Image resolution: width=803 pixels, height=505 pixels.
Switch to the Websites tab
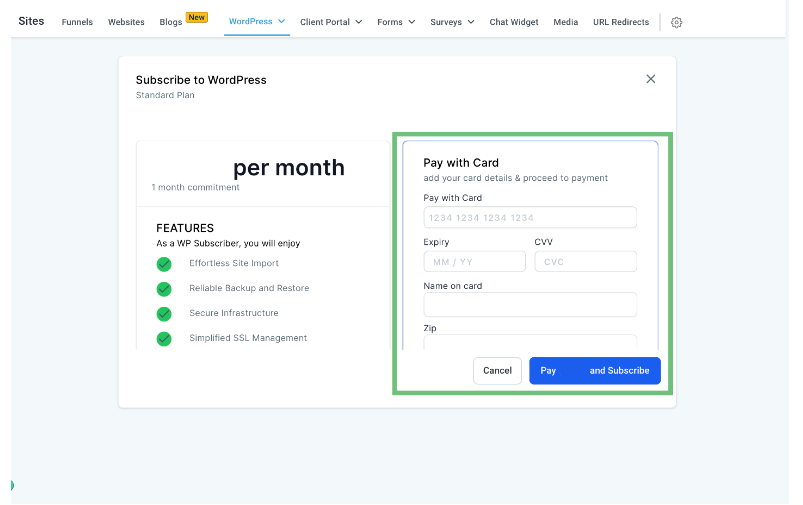pos(126,22)
